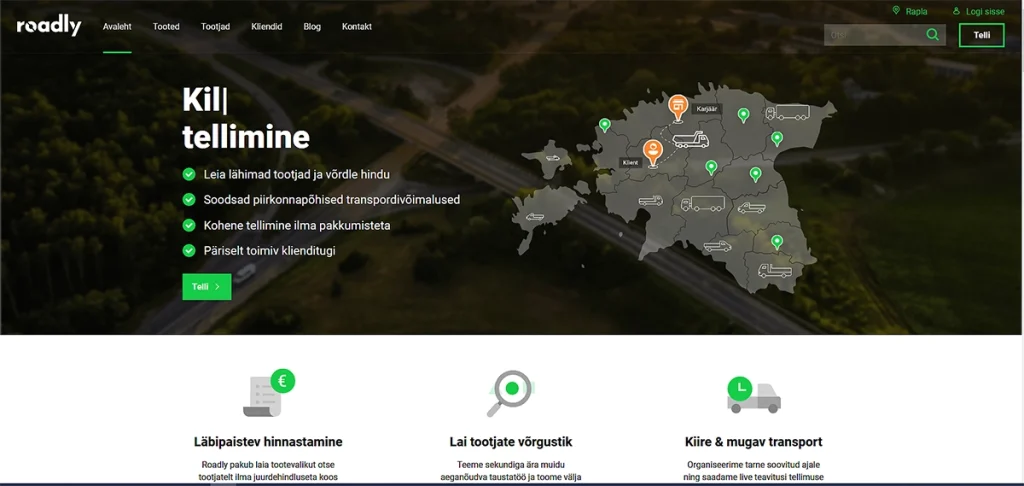
Task: Click the orange Karjäär quarry map pin
Action: (x=678, y=105)
